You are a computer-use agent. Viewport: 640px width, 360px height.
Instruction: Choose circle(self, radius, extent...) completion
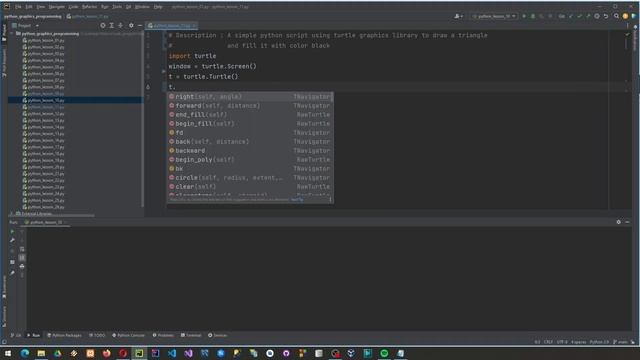tap(250, 178)
